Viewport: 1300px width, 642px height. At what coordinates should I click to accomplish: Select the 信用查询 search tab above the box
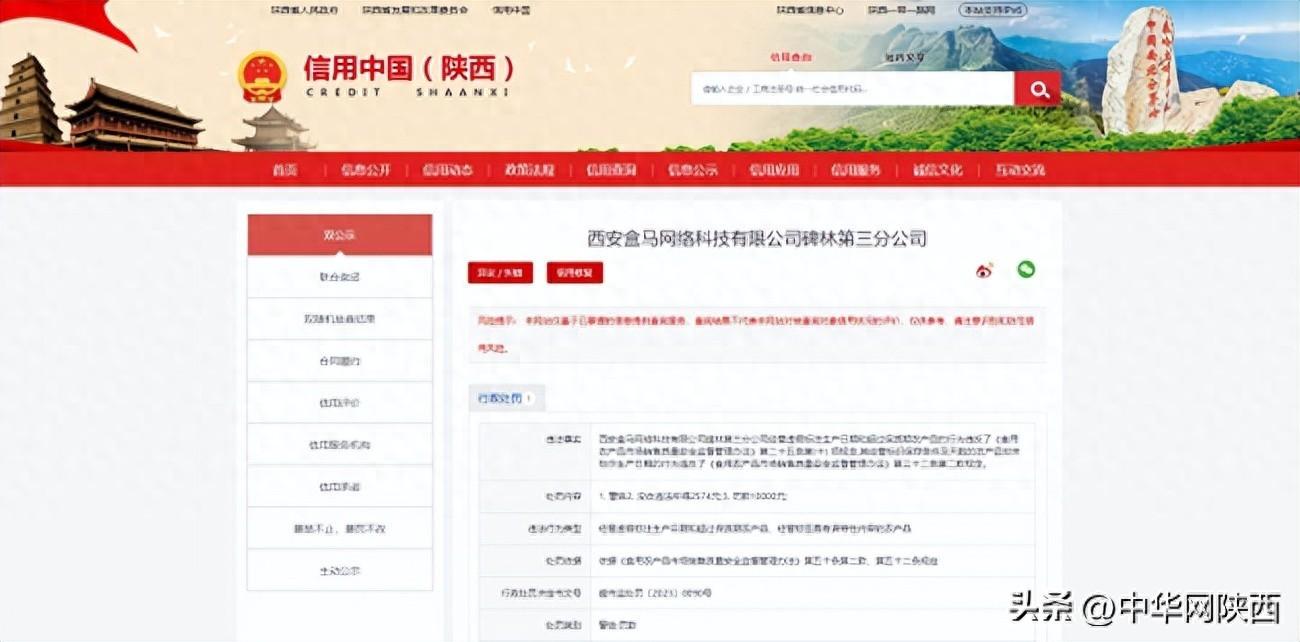pos(790,58)
